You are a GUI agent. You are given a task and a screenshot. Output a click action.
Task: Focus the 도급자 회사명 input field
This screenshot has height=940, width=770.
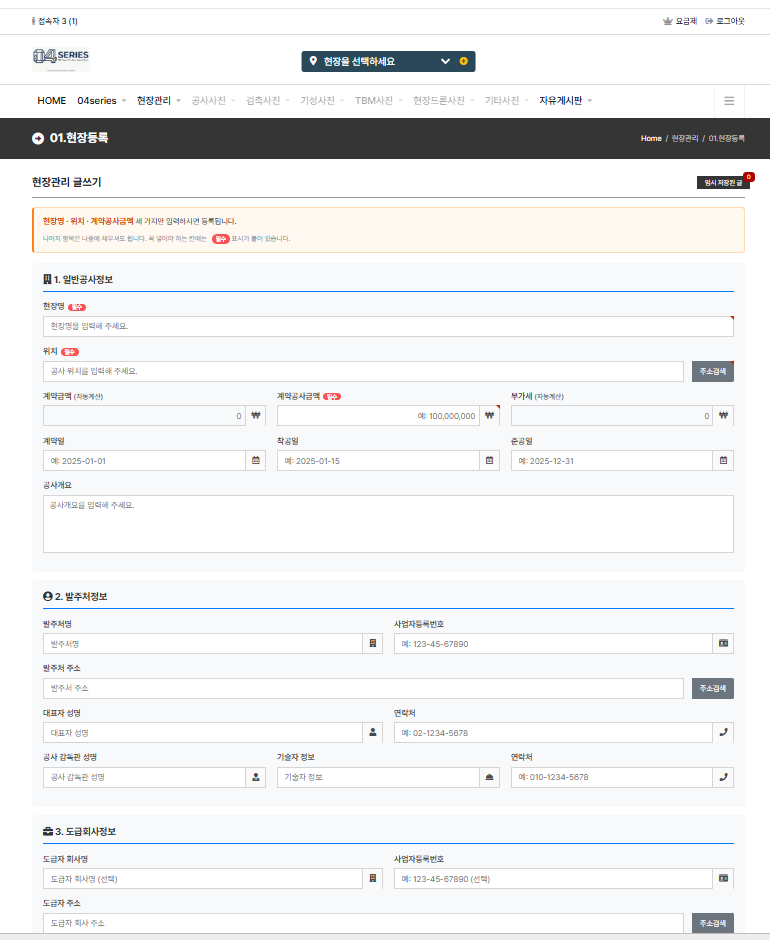pos(203,878)
